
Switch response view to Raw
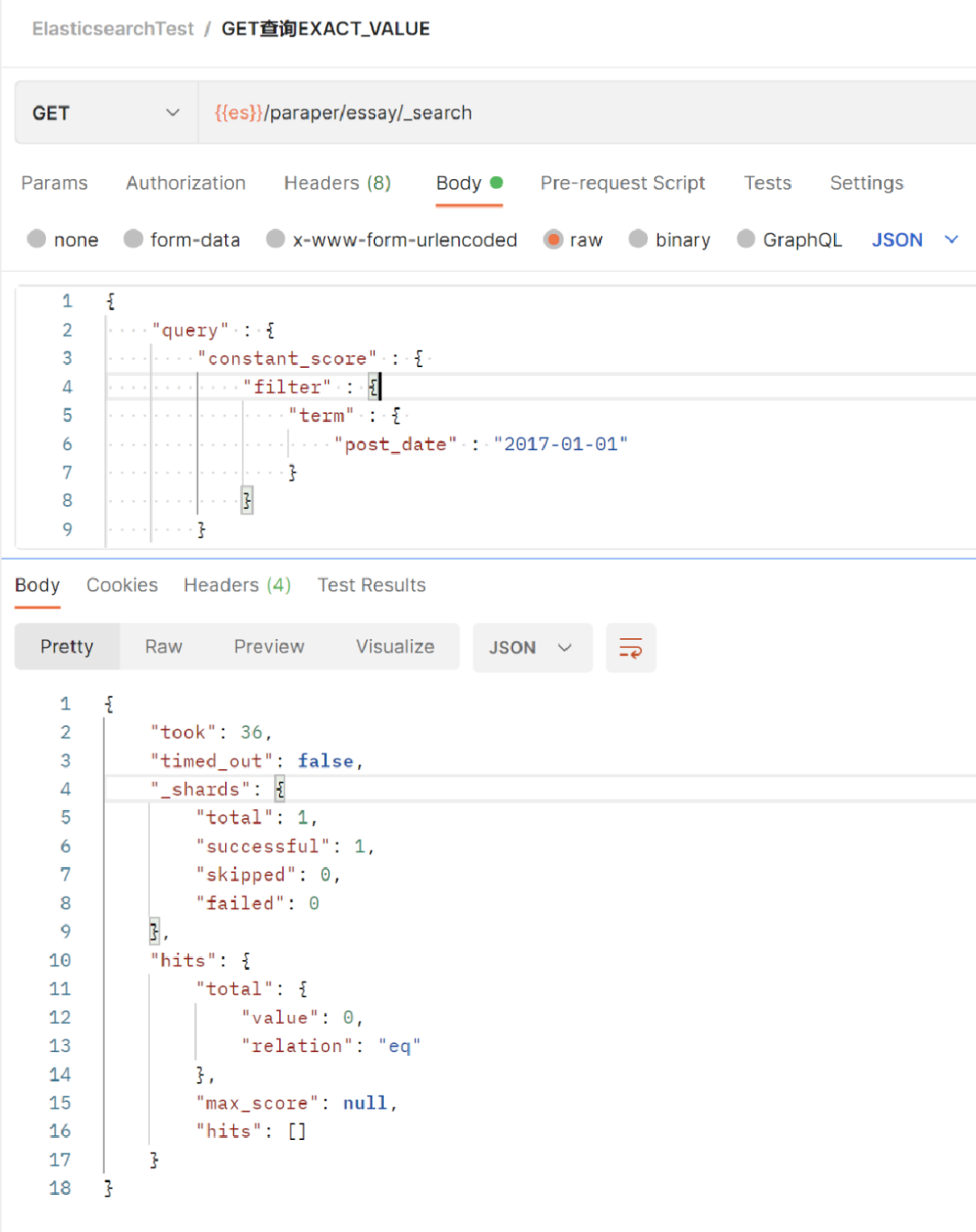coord(164,646)
